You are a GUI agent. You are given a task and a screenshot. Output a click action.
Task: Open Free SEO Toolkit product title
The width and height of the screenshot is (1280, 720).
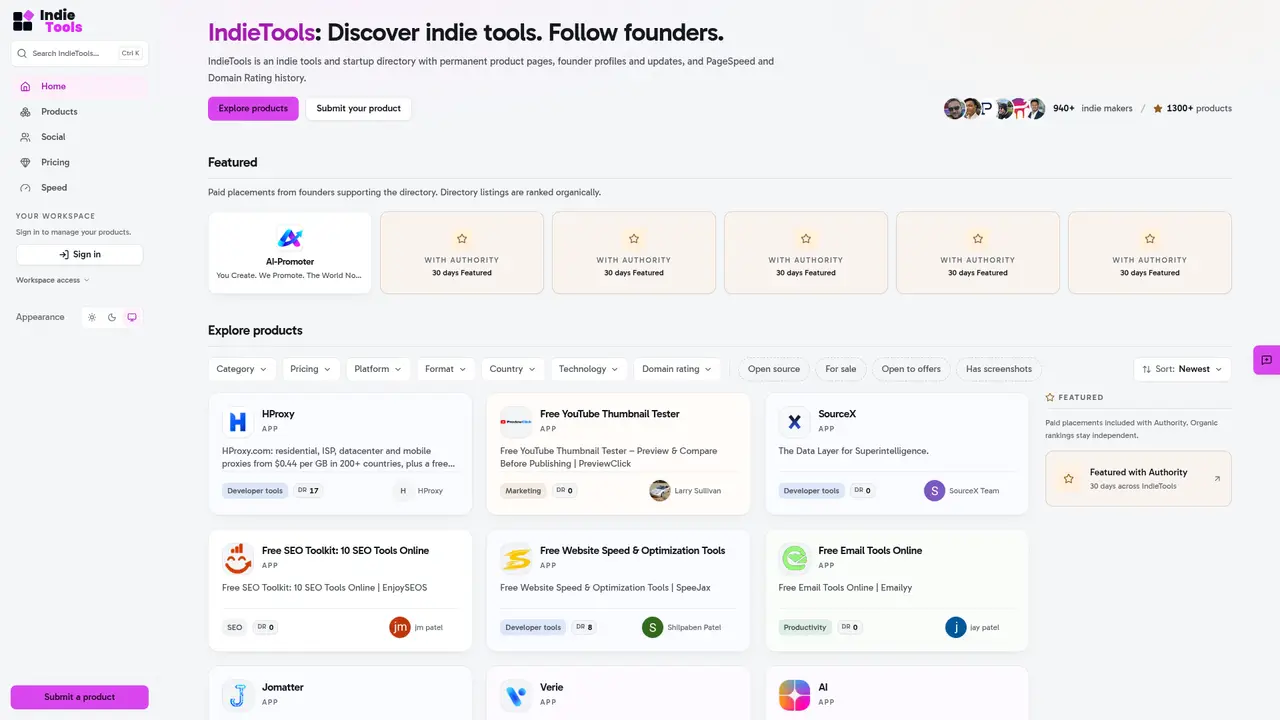tap(345, 551)
